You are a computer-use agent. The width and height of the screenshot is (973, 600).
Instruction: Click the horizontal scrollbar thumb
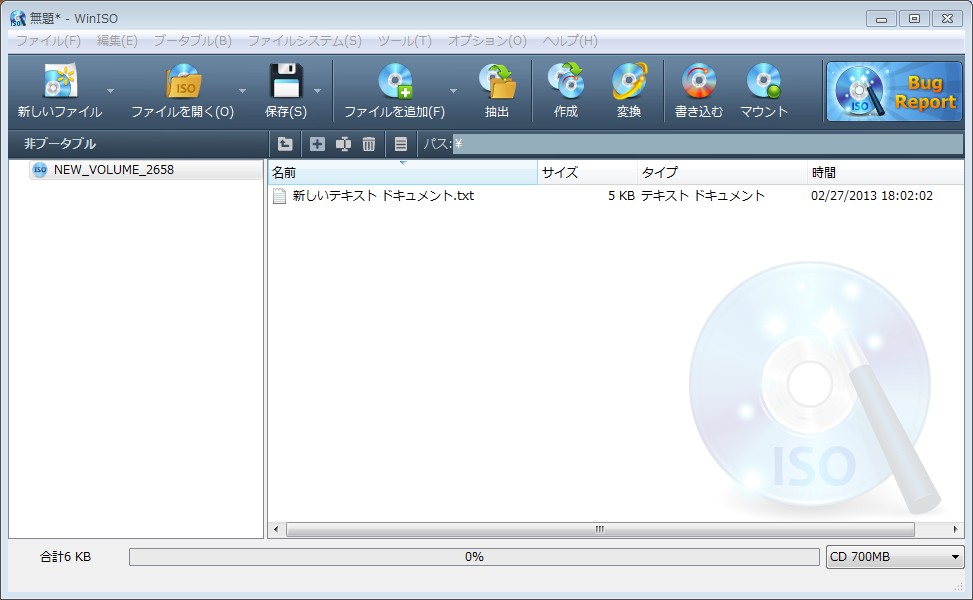click(600, 529)
